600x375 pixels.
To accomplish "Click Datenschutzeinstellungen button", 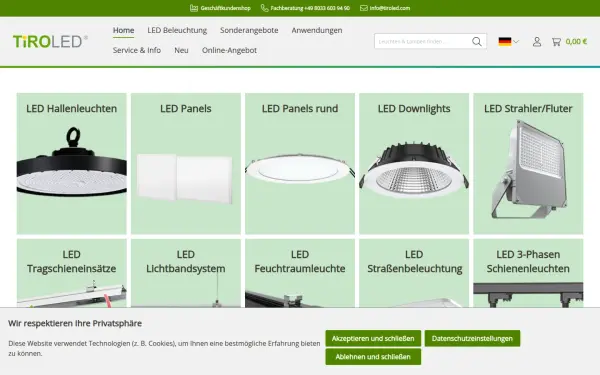I will (472, 339).
